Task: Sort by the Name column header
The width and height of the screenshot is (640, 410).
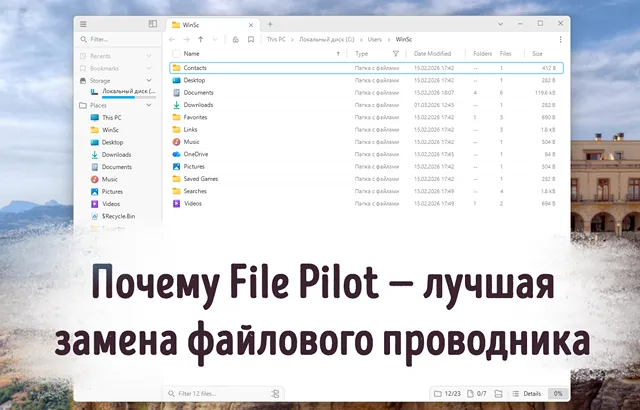Action: [x=191, y=54]
